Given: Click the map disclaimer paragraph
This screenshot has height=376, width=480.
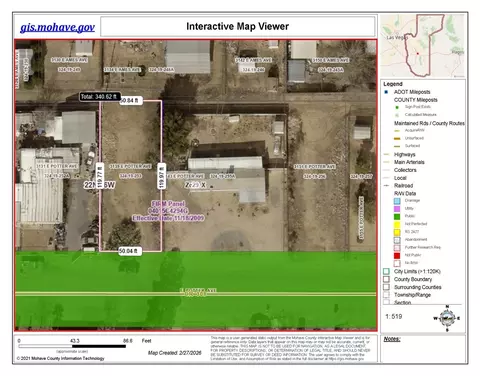Looking at the screenshot, I should click(290, 348).
